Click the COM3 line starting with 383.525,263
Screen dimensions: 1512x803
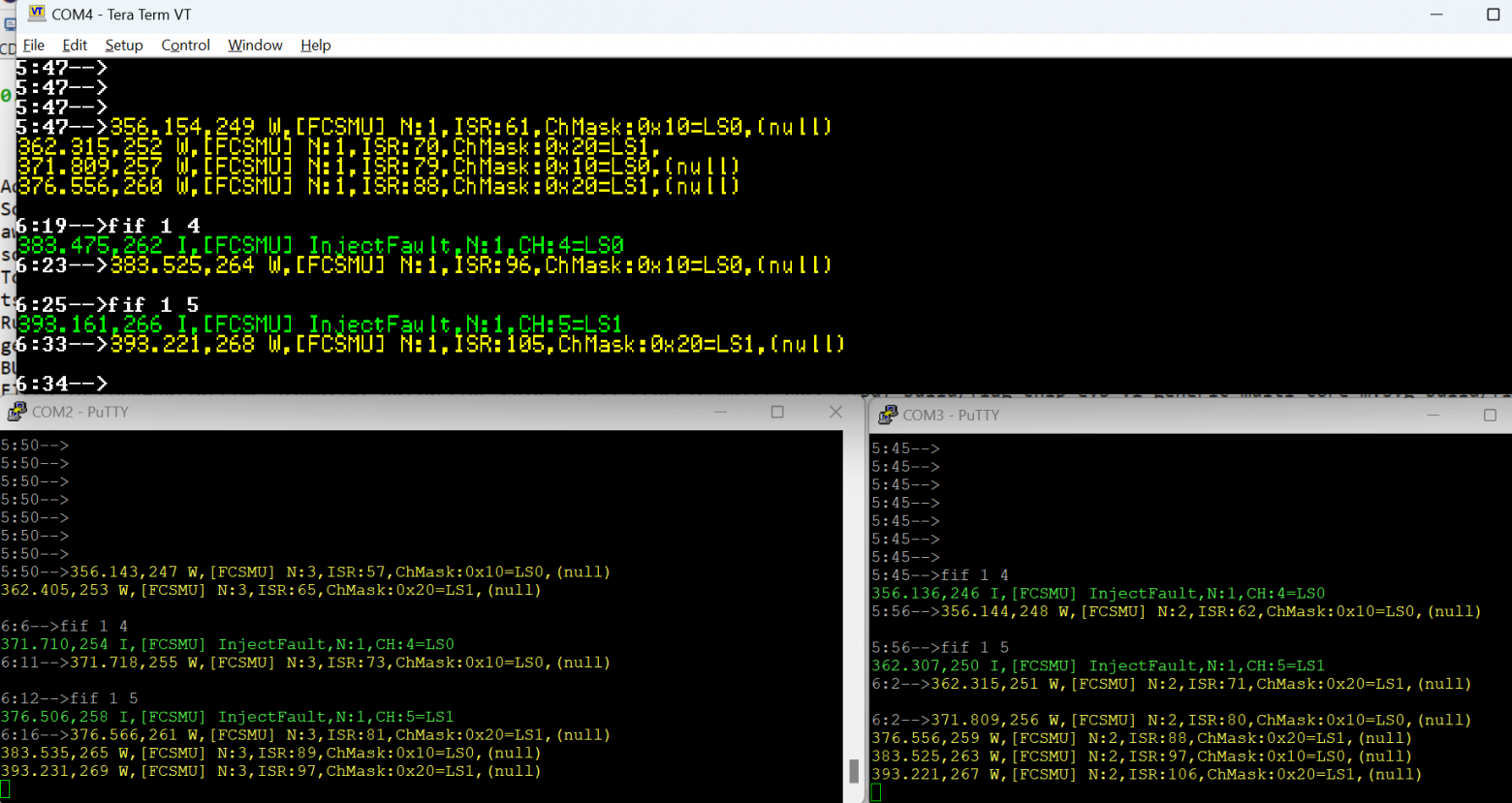click(1142, 757)
